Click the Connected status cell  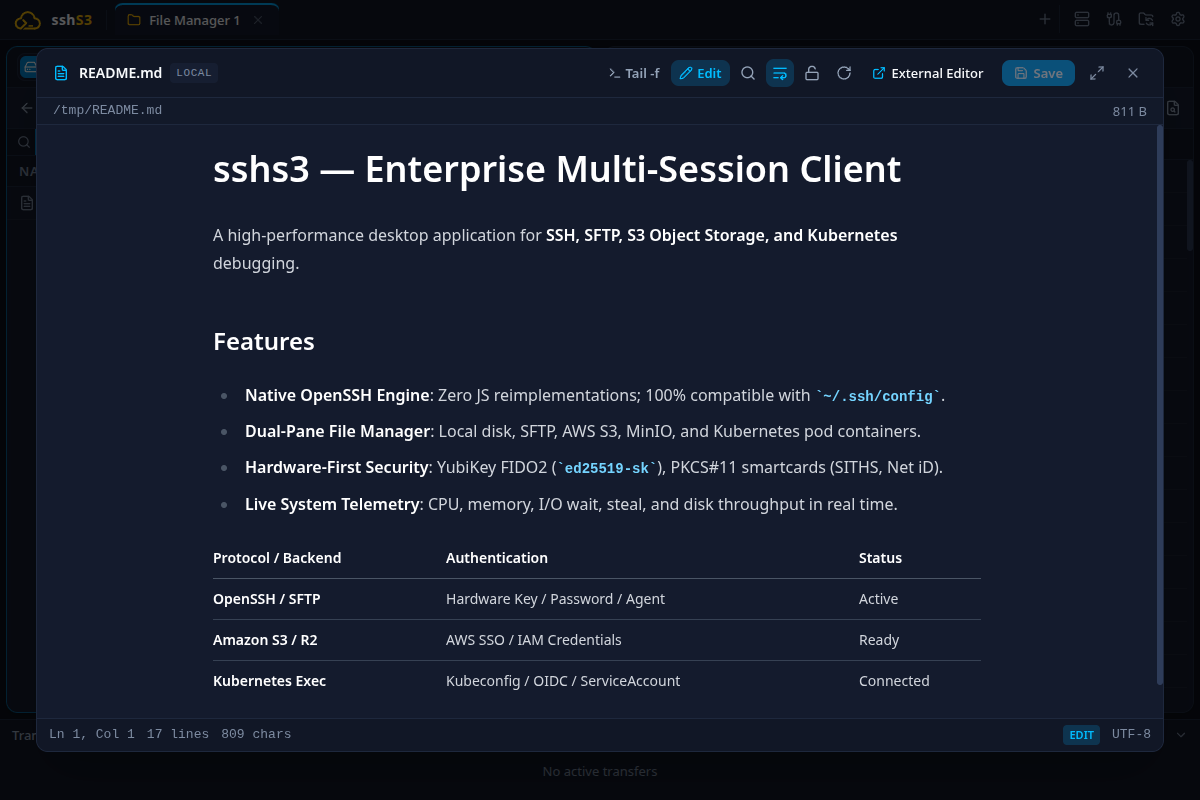(894, 681)
